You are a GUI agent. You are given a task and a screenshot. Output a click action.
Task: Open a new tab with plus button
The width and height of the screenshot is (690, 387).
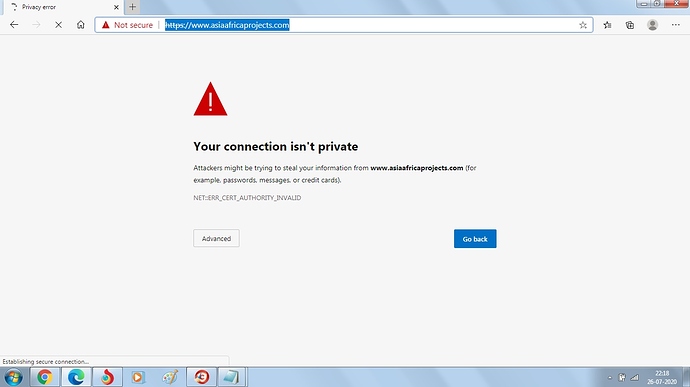pos(132,7)
